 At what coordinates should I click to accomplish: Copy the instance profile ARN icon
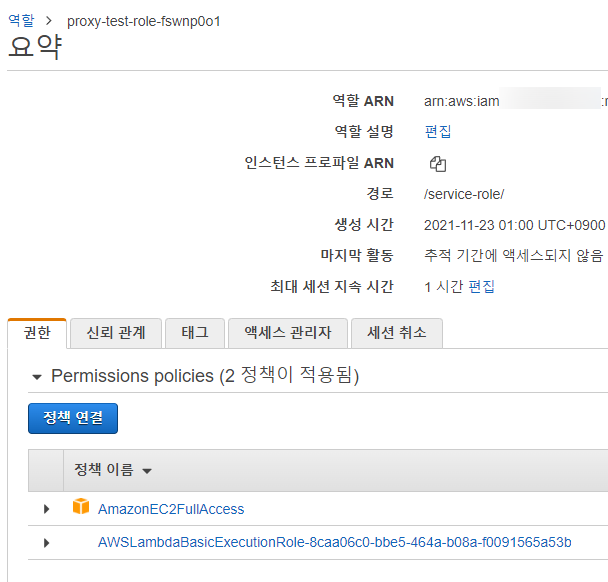pos(437,163)
